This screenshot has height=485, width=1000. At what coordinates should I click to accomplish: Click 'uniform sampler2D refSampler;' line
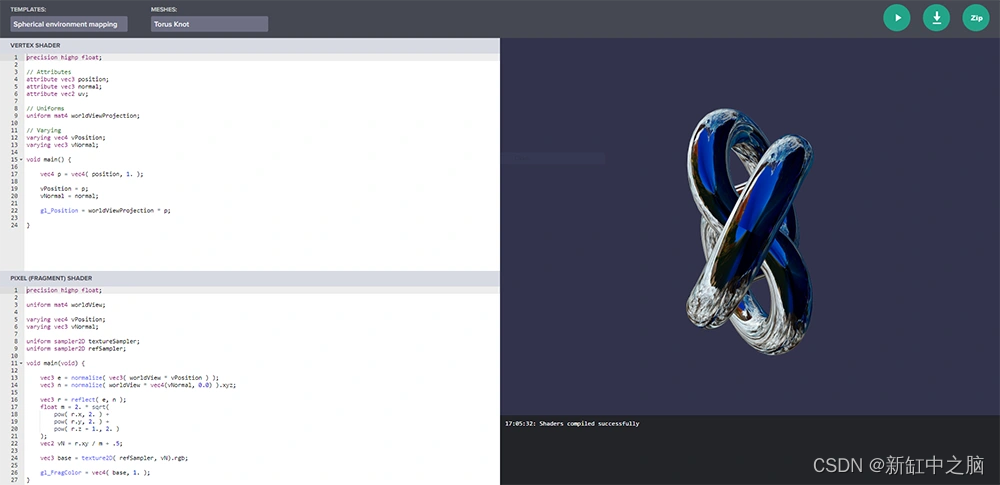tap(76, 348)
